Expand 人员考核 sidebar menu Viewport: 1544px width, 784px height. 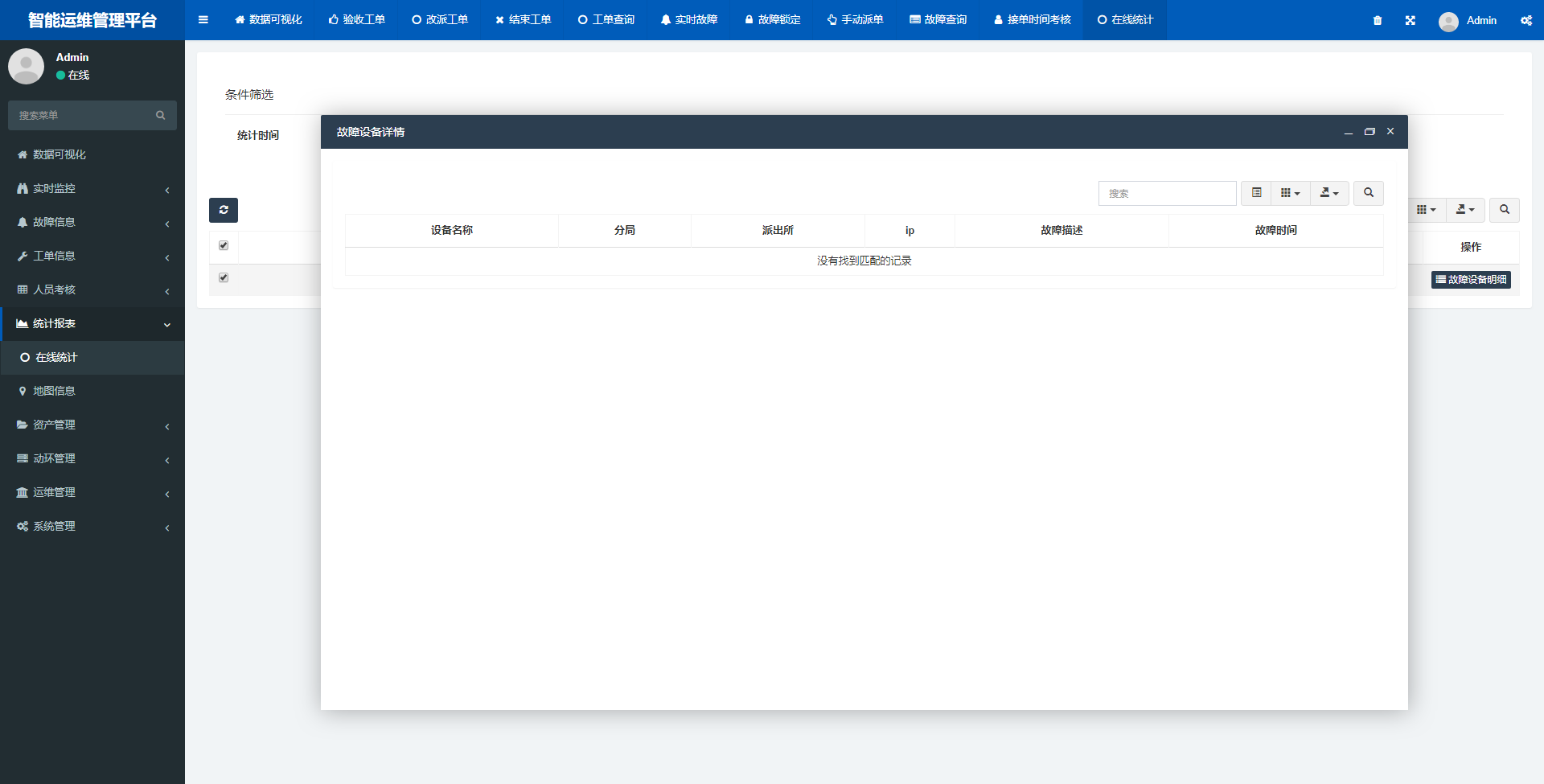coord(92,289)
